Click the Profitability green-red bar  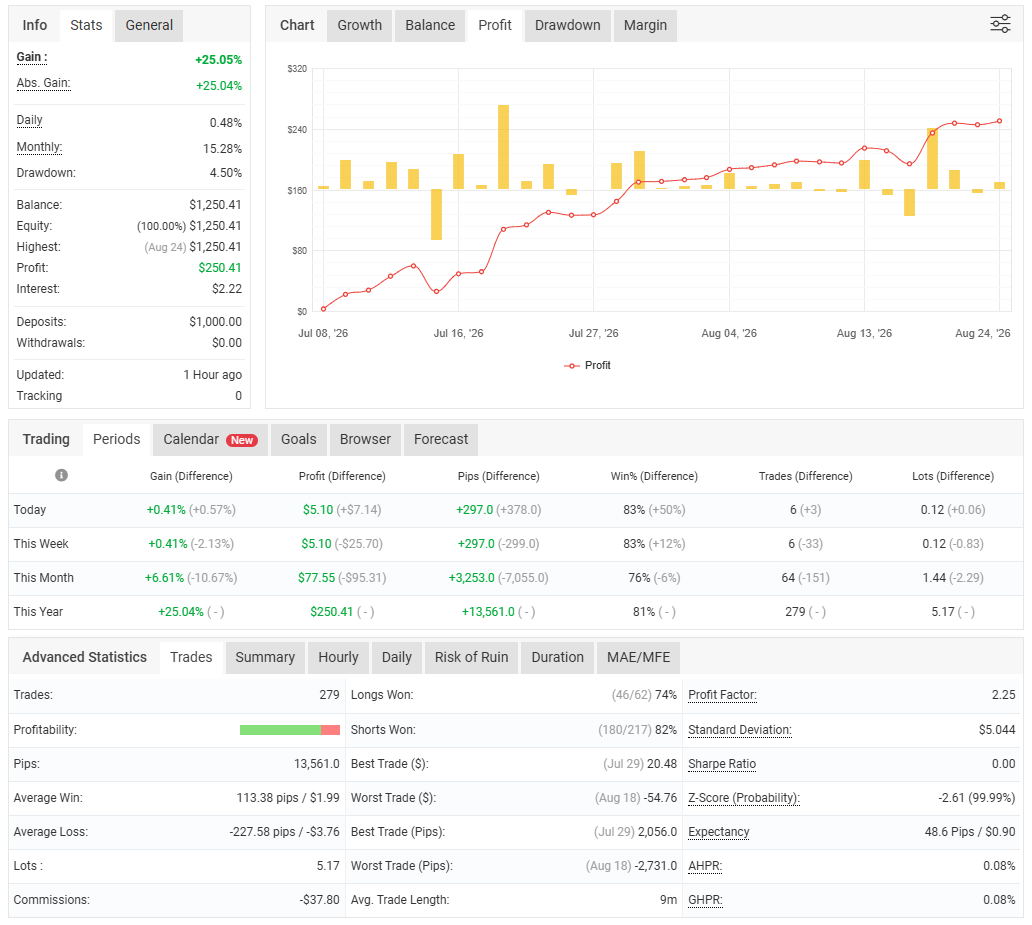[290, 730]
